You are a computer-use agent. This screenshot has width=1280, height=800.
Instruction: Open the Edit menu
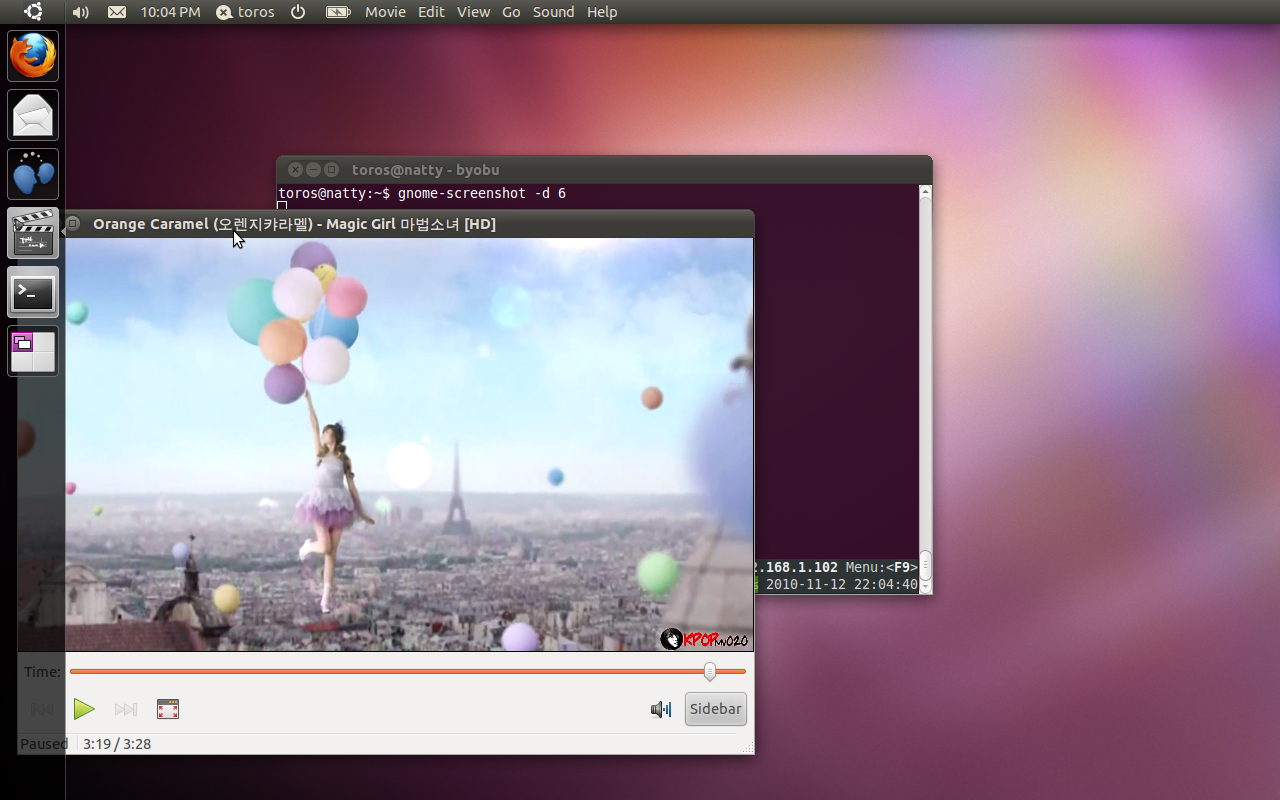431,12
